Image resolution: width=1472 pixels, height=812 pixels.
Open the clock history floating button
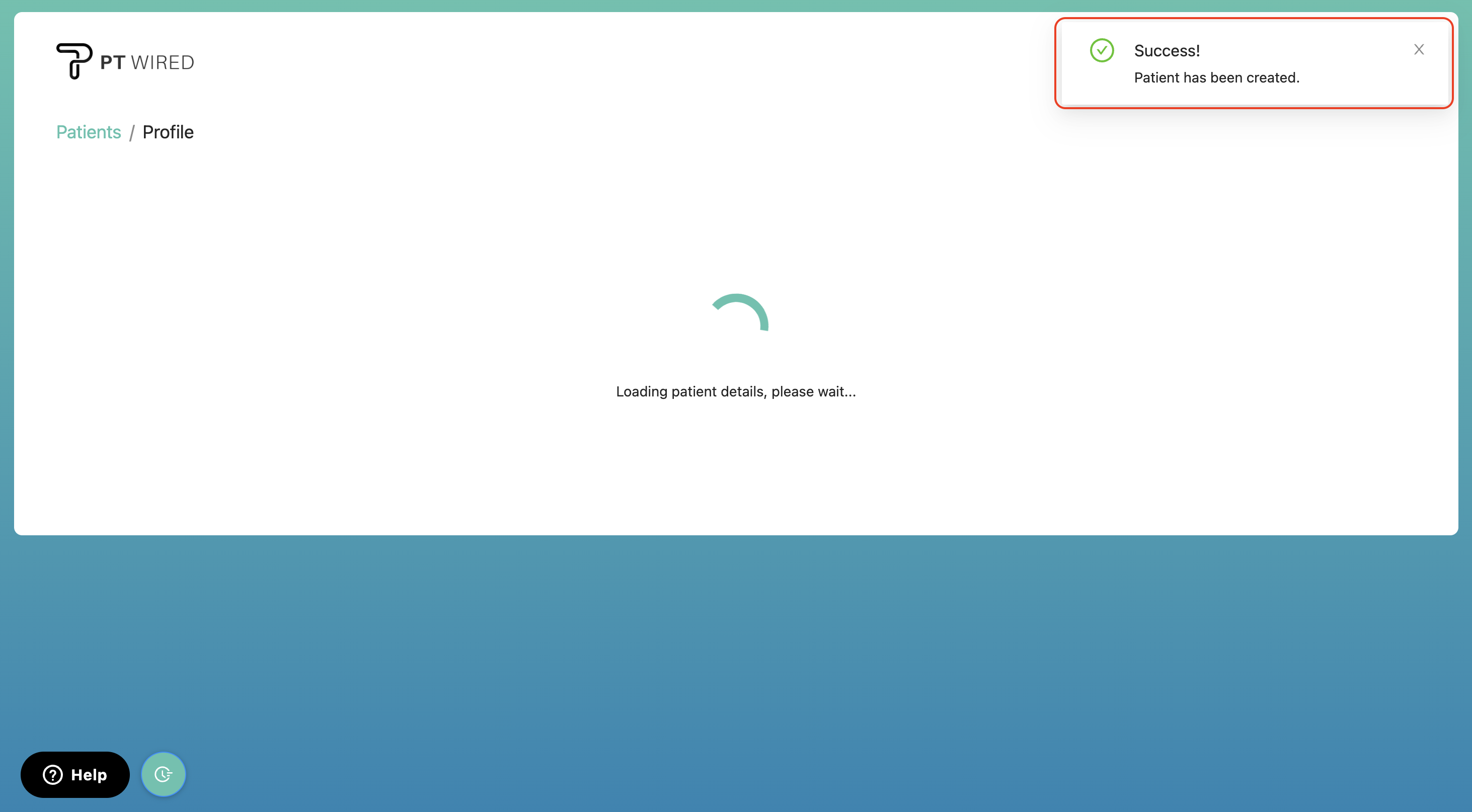(164, 774)
